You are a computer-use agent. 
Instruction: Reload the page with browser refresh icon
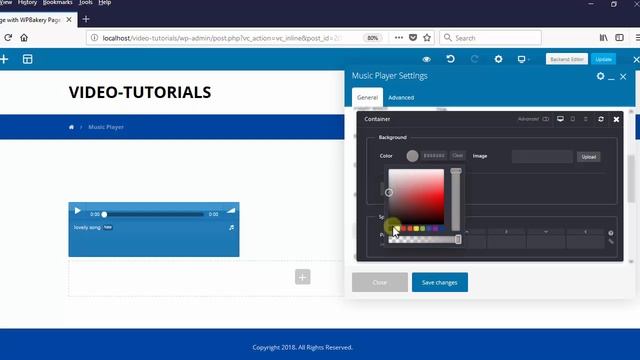point(8,38)
